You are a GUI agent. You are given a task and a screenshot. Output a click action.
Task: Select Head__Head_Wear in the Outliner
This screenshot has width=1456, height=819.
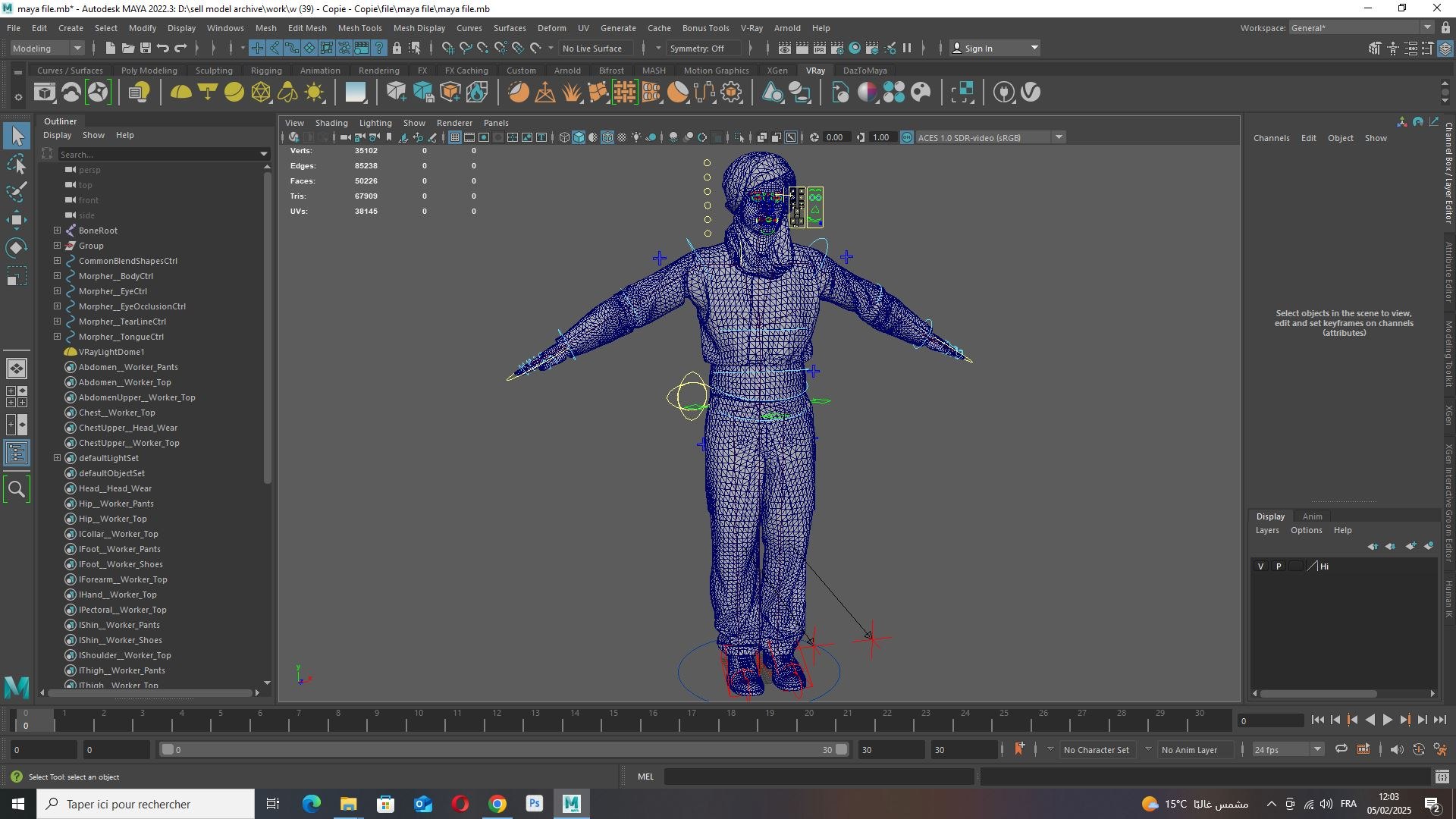coord(115,488)
